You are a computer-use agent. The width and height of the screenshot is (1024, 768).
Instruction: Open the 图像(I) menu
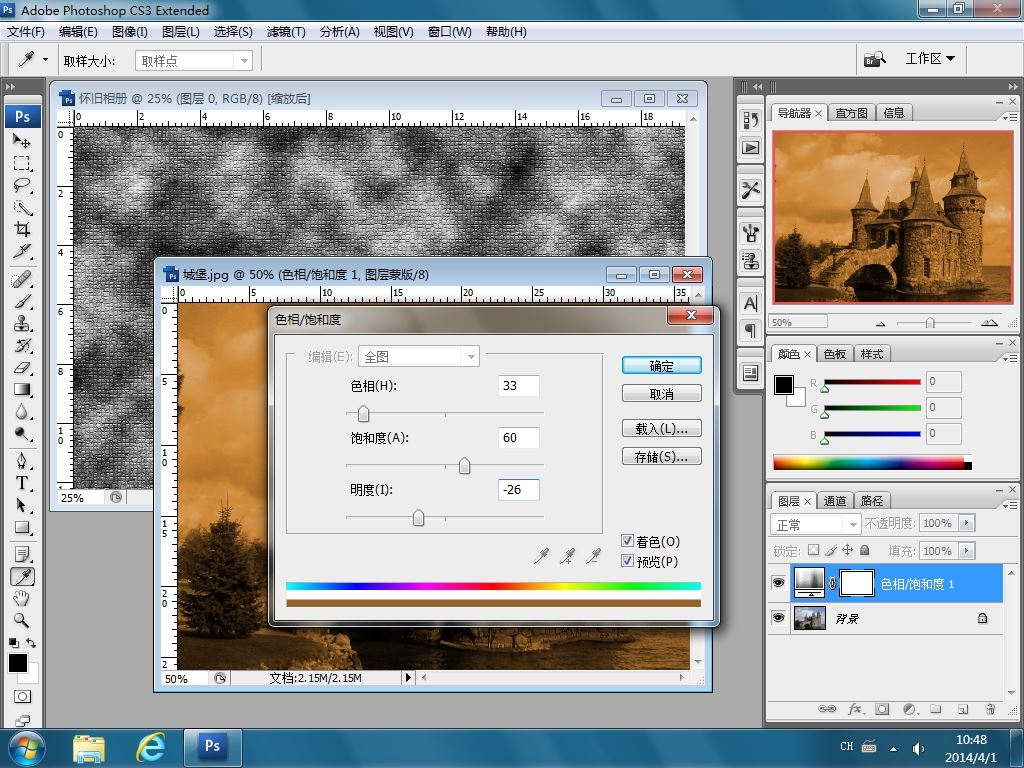(x=130, y=31)
